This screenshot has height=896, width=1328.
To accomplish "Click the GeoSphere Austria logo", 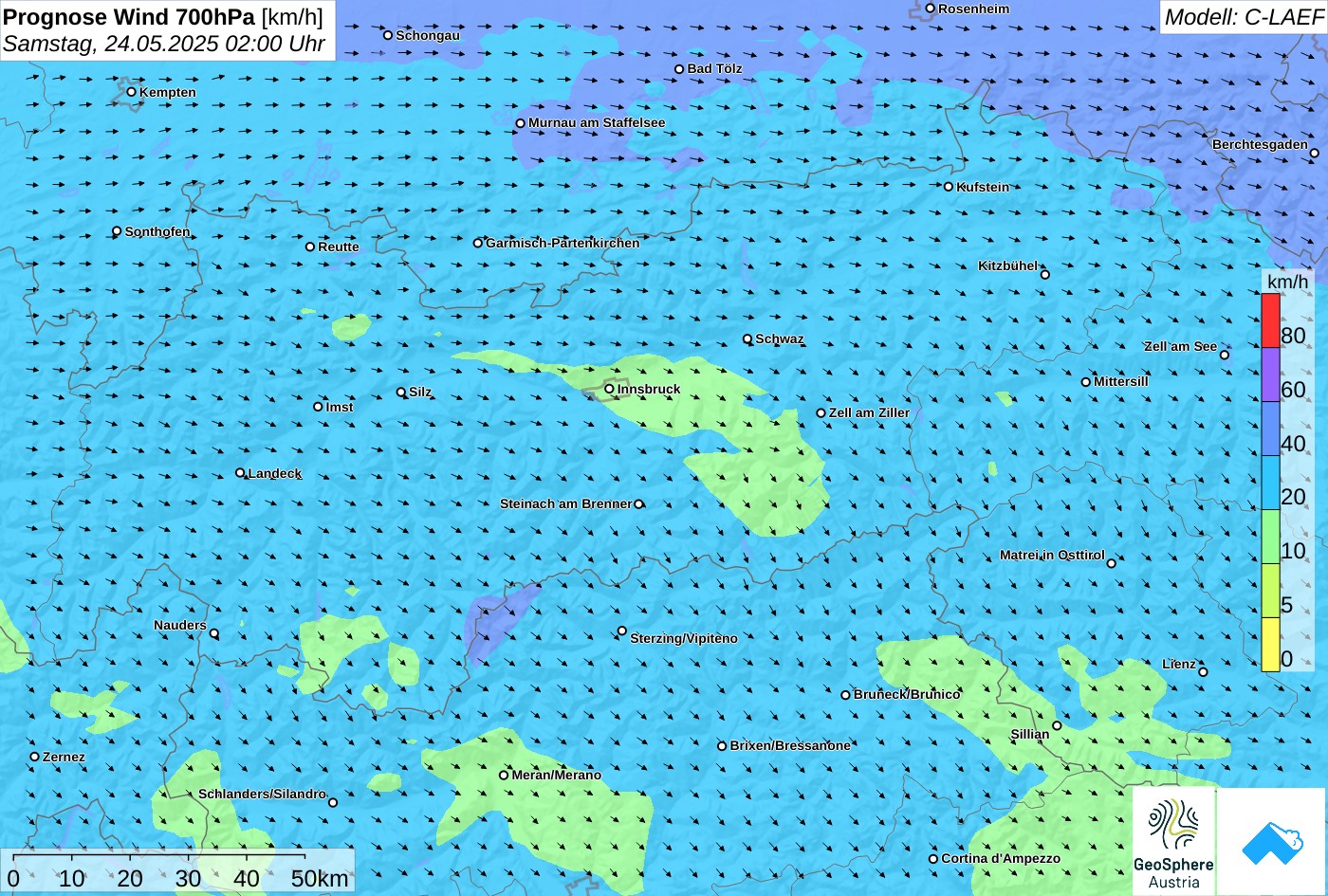I will 1173,840.
